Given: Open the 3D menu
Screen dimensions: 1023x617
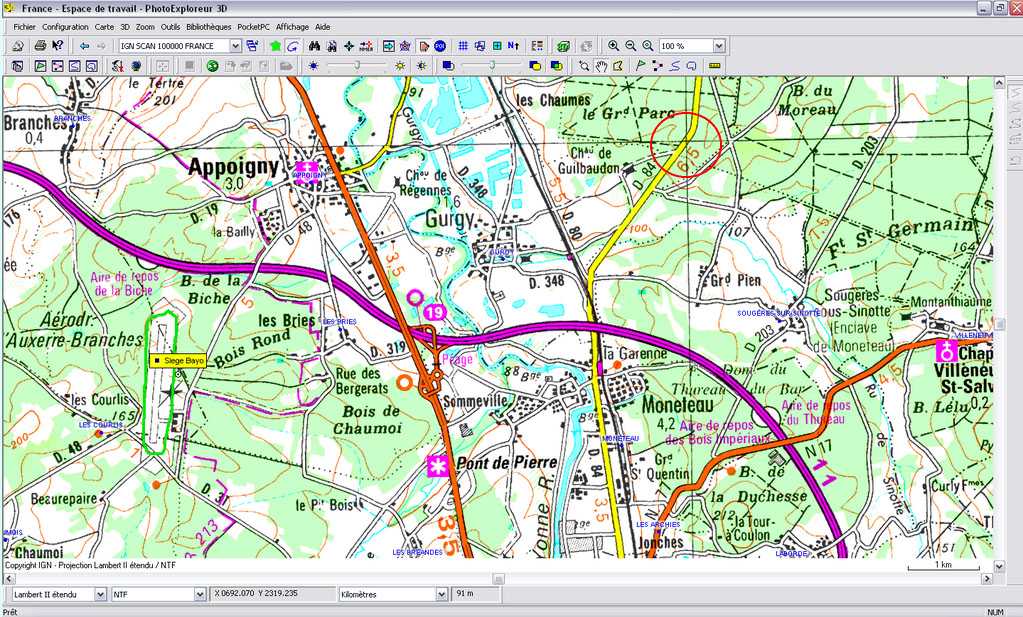Looking at the screenshot, I should tap(125, 27).
